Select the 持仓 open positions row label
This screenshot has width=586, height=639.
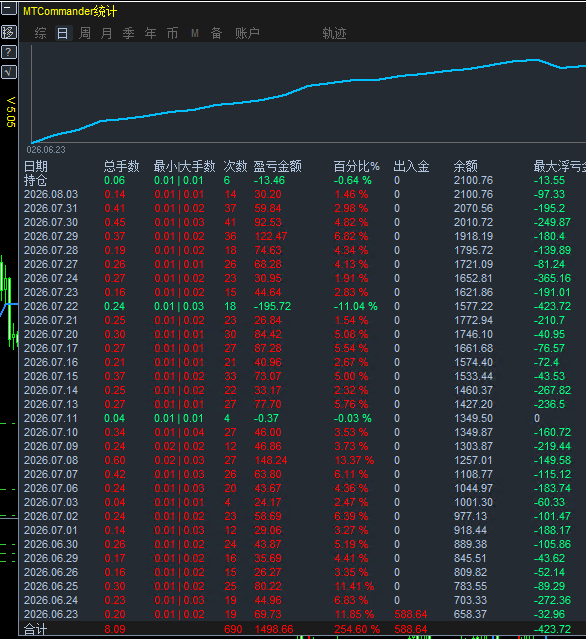click(x=35, y=180)
